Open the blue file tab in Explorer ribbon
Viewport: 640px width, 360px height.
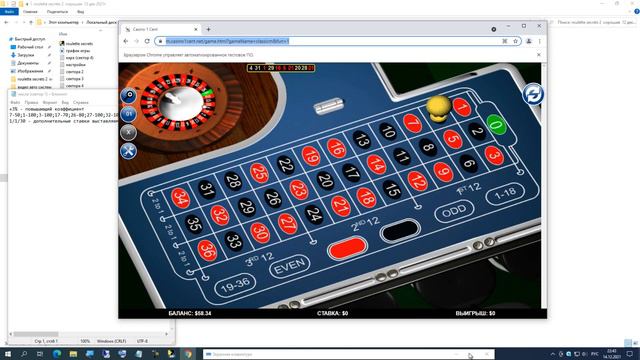[x=9, y=12]
